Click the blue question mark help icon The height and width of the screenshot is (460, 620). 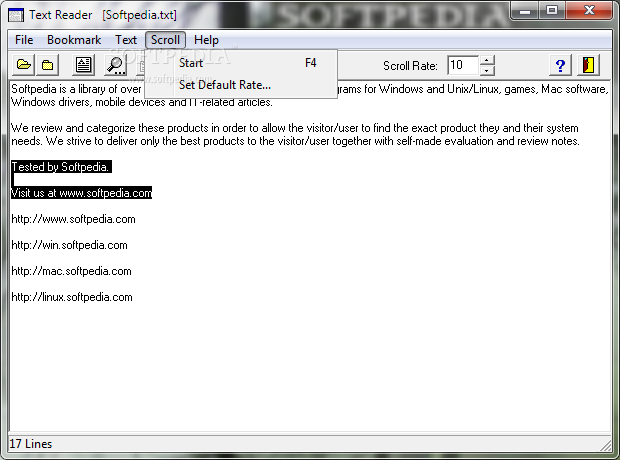point(560,65)
